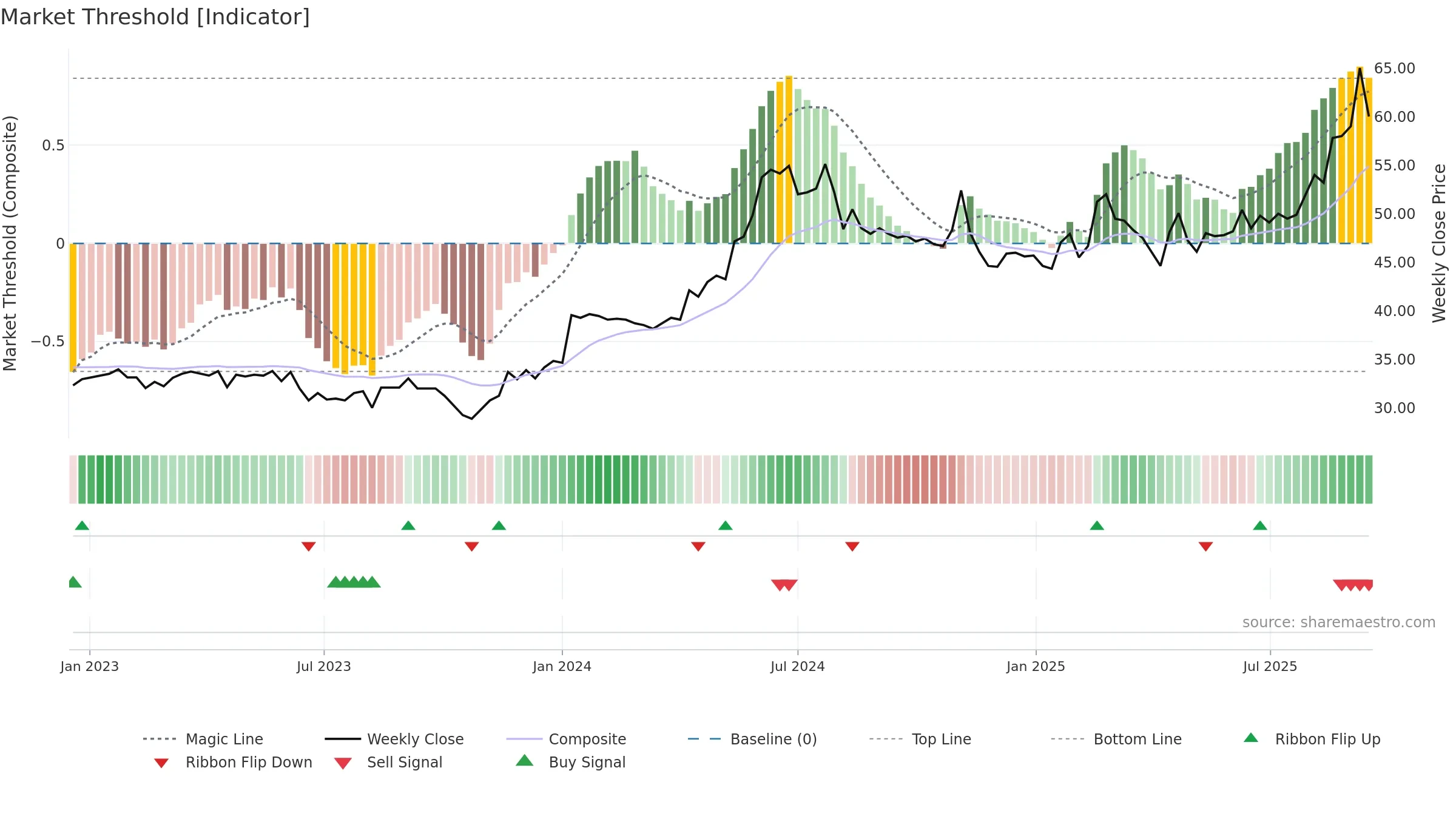Click the Jul 2025 x-axis label

pyautogui.click(x=1270, y=666)
